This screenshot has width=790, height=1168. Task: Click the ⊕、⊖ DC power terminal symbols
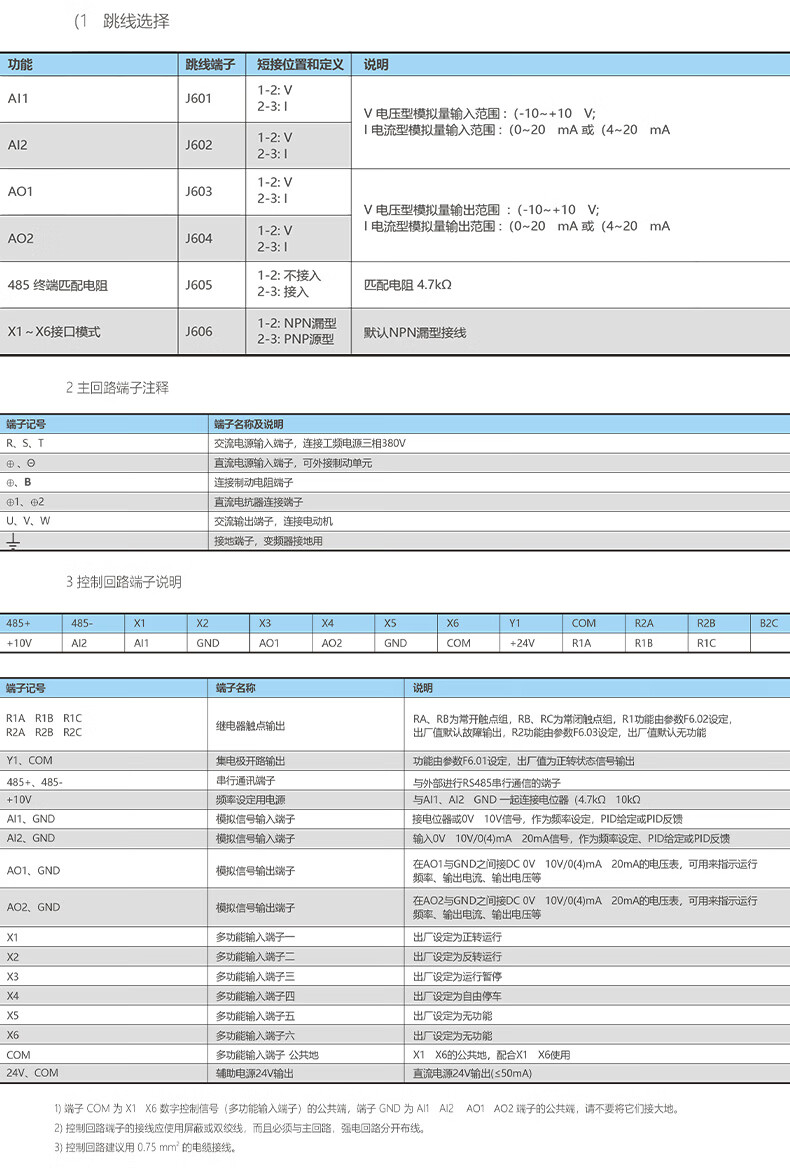coord(21,463)
